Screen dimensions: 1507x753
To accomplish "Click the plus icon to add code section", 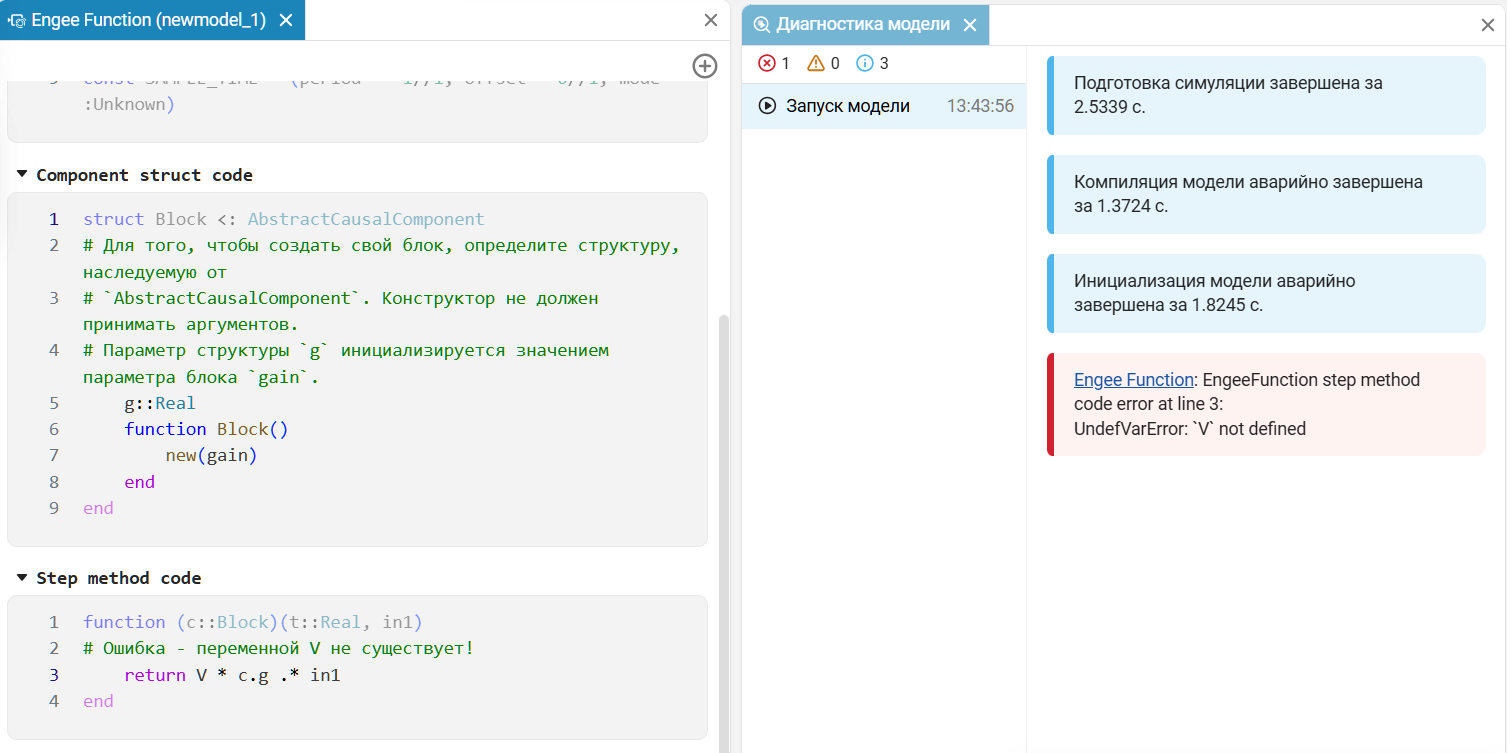I will 705,66.
